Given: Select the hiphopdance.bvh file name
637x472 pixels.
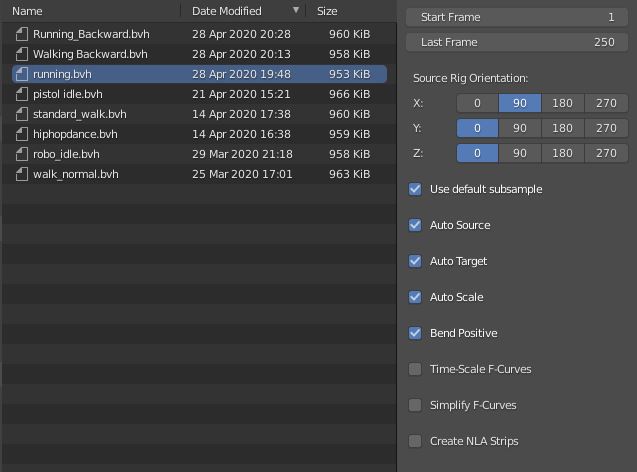Looking at the screenshot, I should [x=75, y=134].
